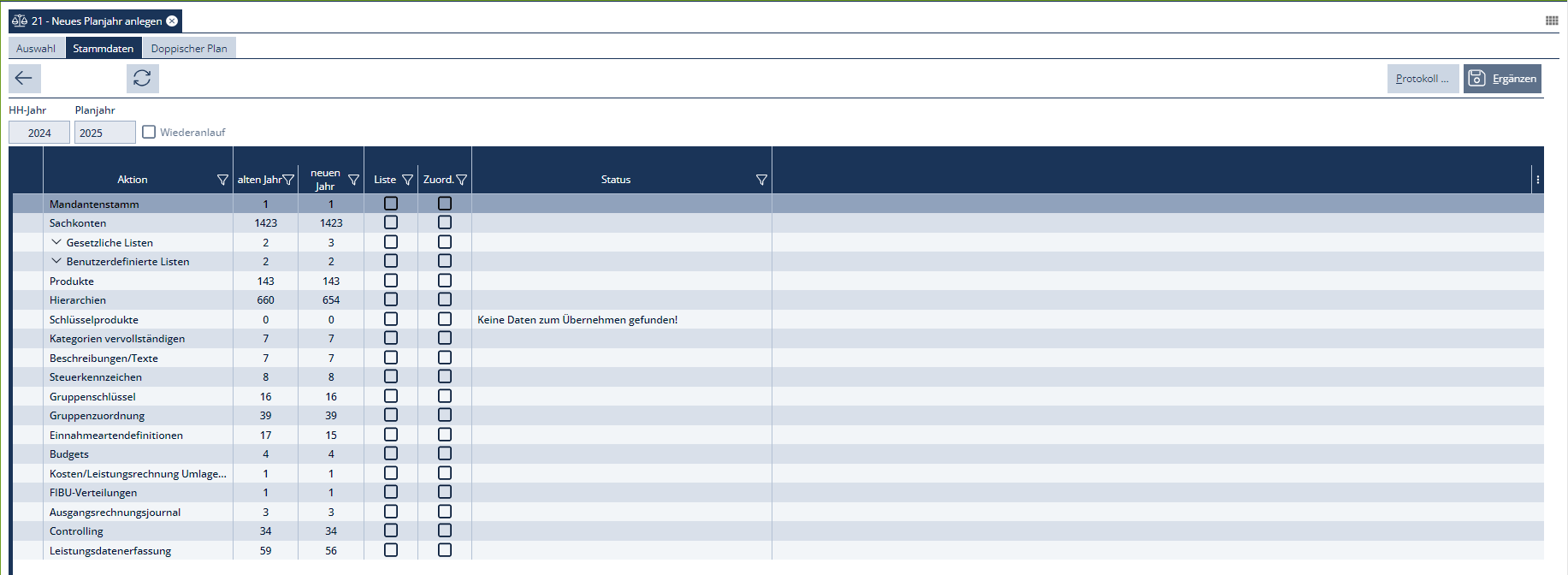Image resolution: width=1568 pixels, height=575 pixels.
Task: Click the Aktion column filter icon
Action: (222, 180)
